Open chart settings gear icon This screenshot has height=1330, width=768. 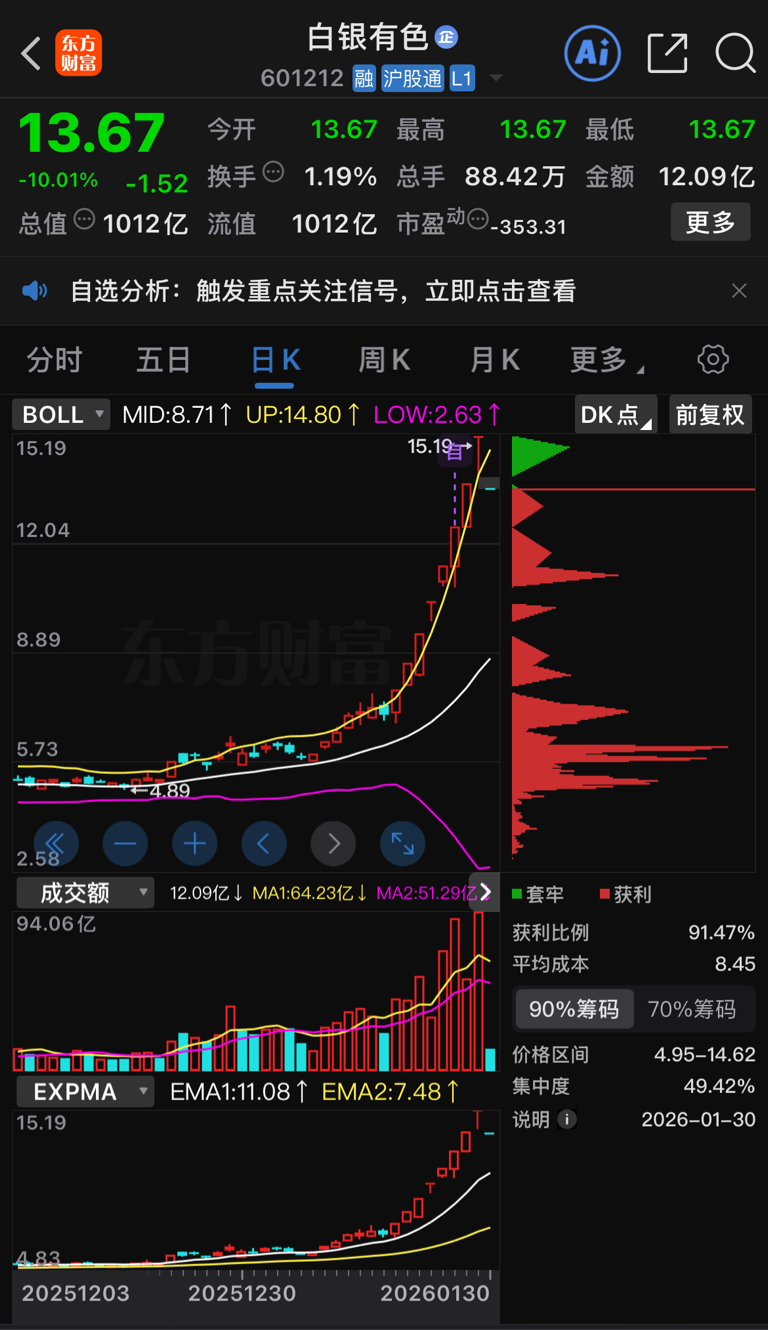pos(713,360)
